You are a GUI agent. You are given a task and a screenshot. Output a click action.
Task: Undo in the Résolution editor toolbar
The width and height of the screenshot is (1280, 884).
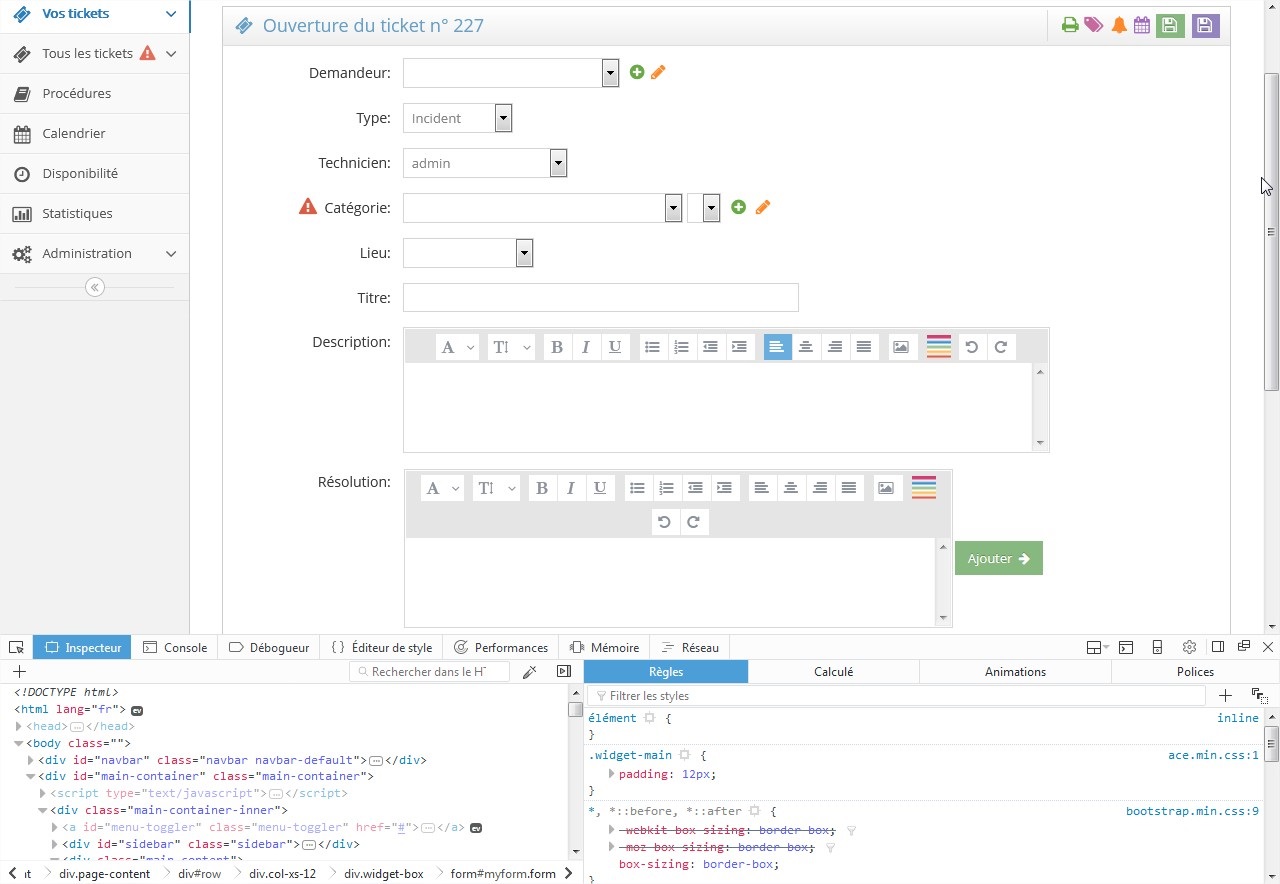coord(664,522)
